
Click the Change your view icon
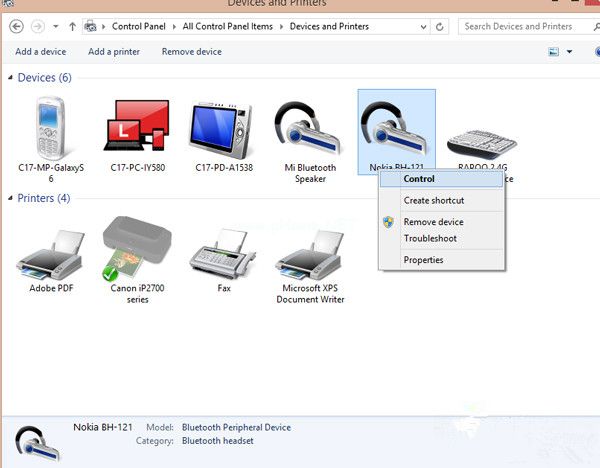pos(553,52)
